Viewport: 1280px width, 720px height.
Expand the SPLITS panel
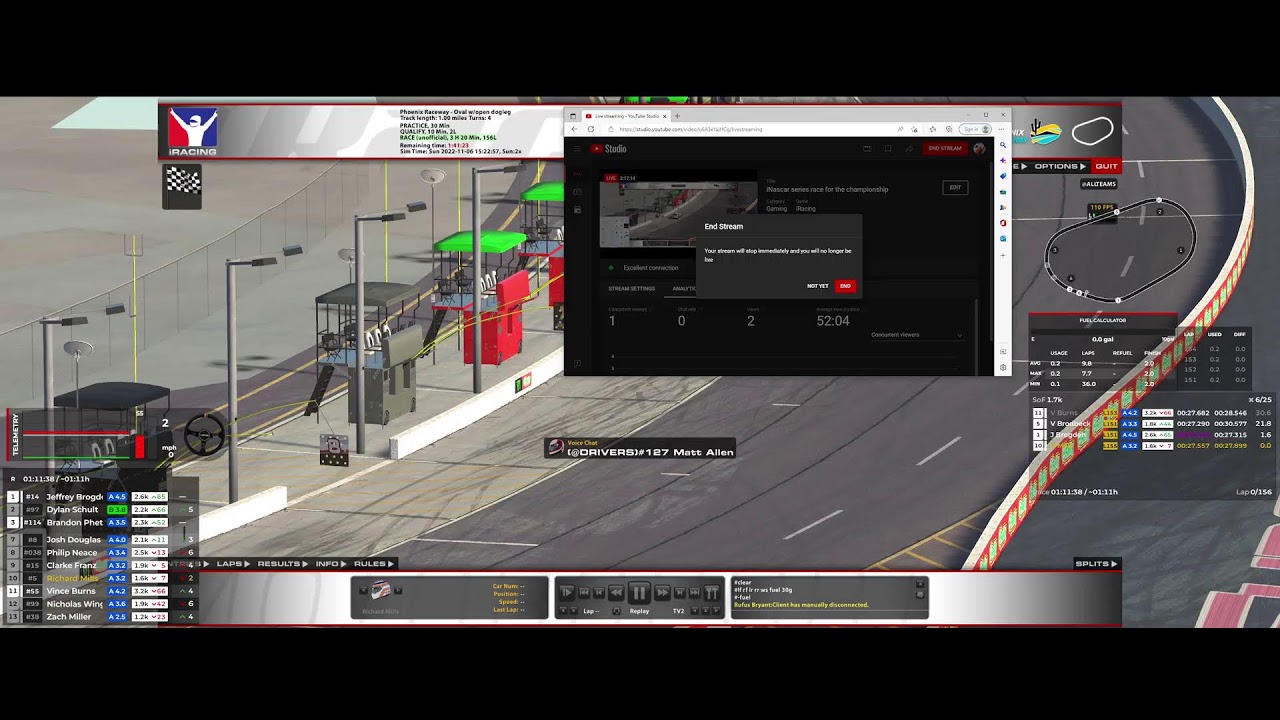[x=1096, y=564]
